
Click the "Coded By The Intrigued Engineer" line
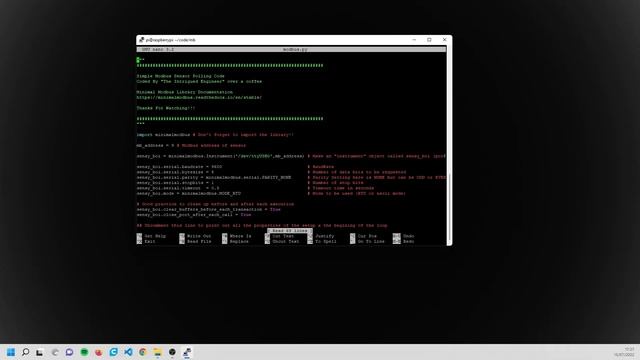click(x=199, y=81)
